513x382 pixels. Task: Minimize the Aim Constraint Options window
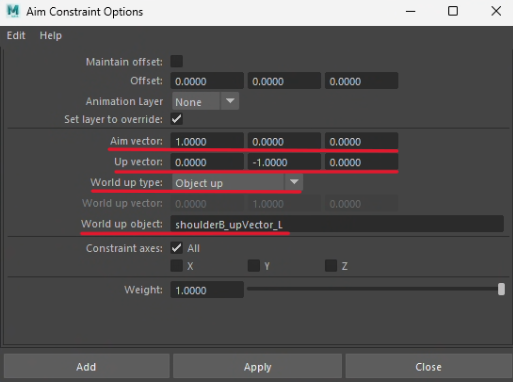pos(410,11)
